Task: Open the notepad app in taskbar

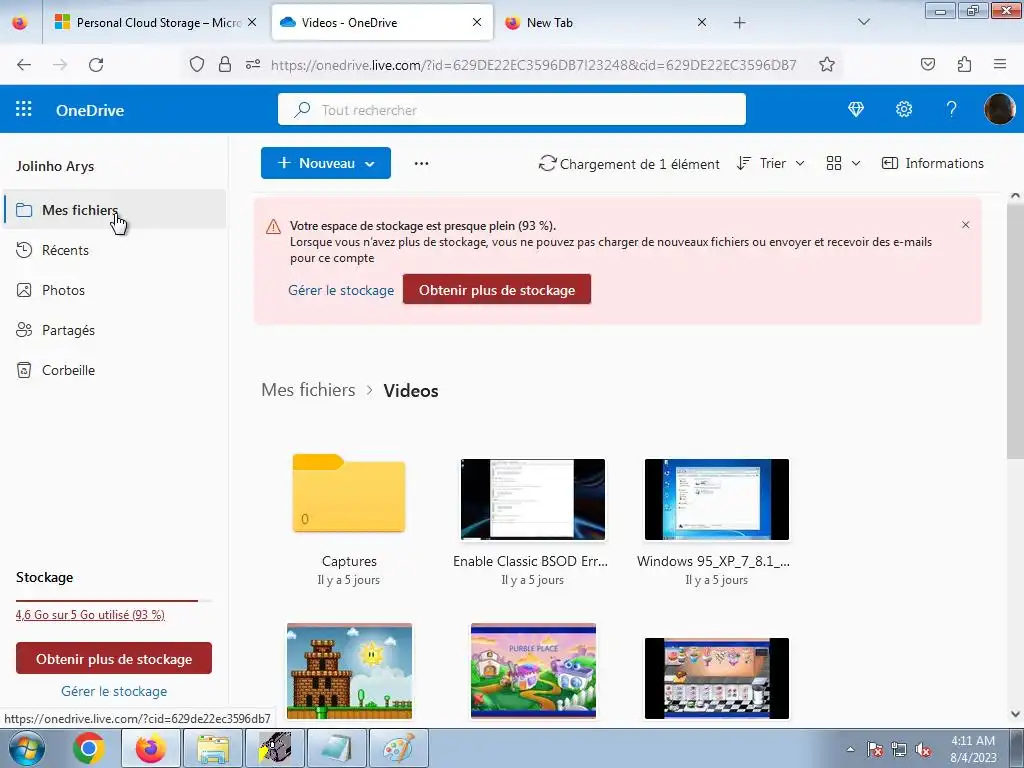Action: (337, 748)
